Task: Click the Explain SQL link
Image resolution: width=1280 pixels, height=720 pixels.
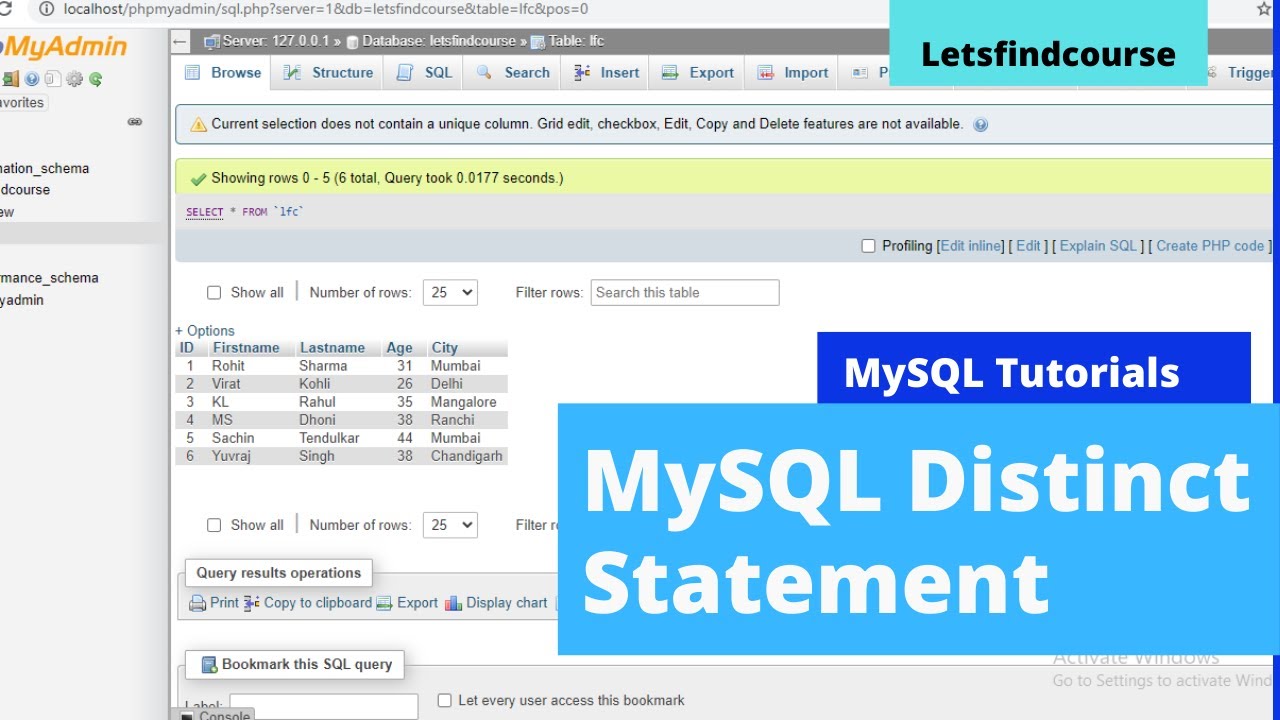Action: click(x=1098, y=246)
